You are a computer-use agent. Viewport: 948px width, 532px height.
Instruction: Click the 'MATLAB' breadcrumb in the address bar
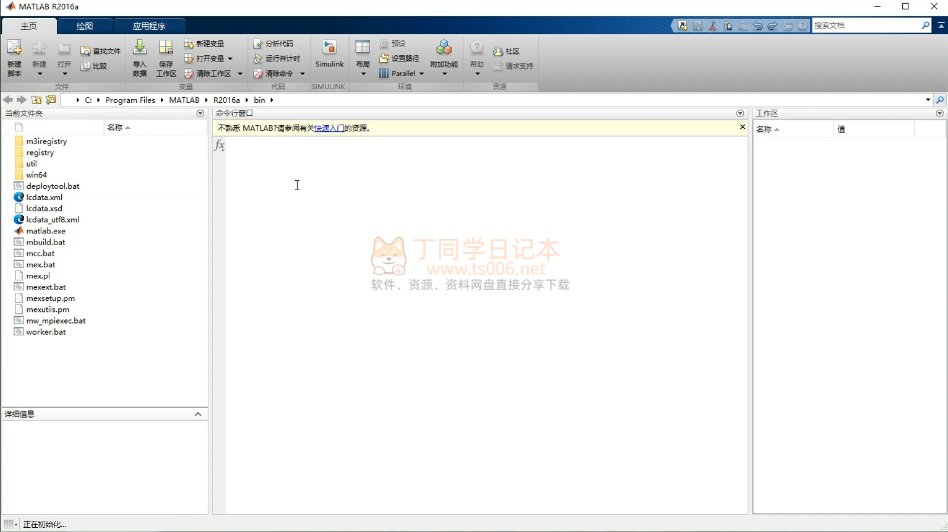pyautogui.click(x=184, y=100)
